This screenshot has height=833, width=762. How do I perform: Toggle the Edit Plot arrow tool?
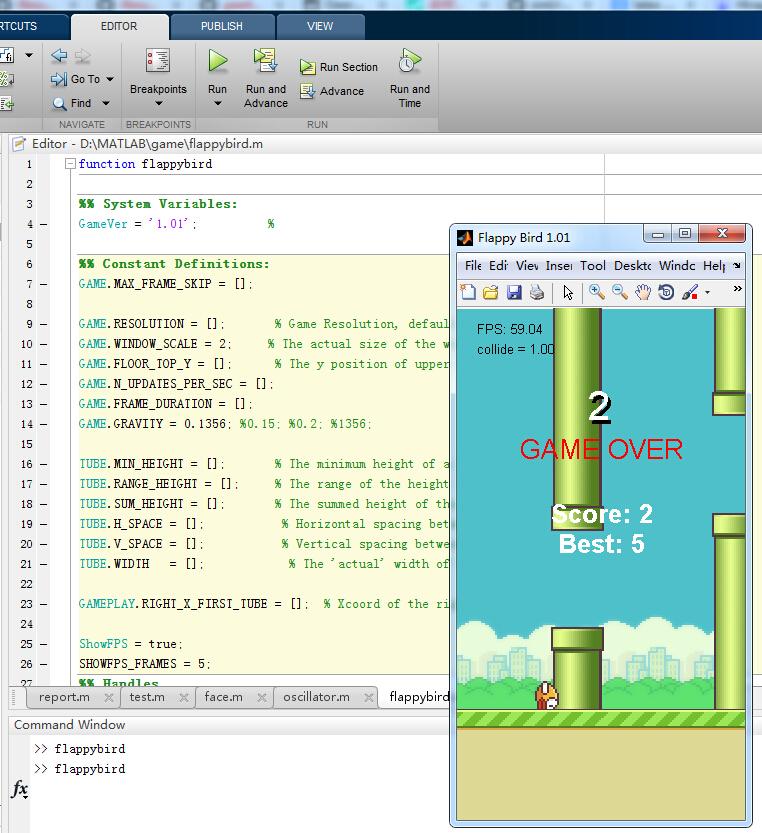[x=568, y=292]
